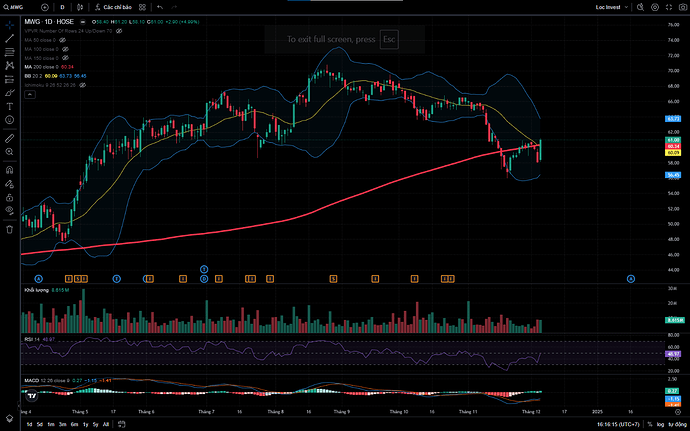Click the undo arrow in top toolbar
The height and width of the screenshot is (431, 690).
click(x=159, y=7)
